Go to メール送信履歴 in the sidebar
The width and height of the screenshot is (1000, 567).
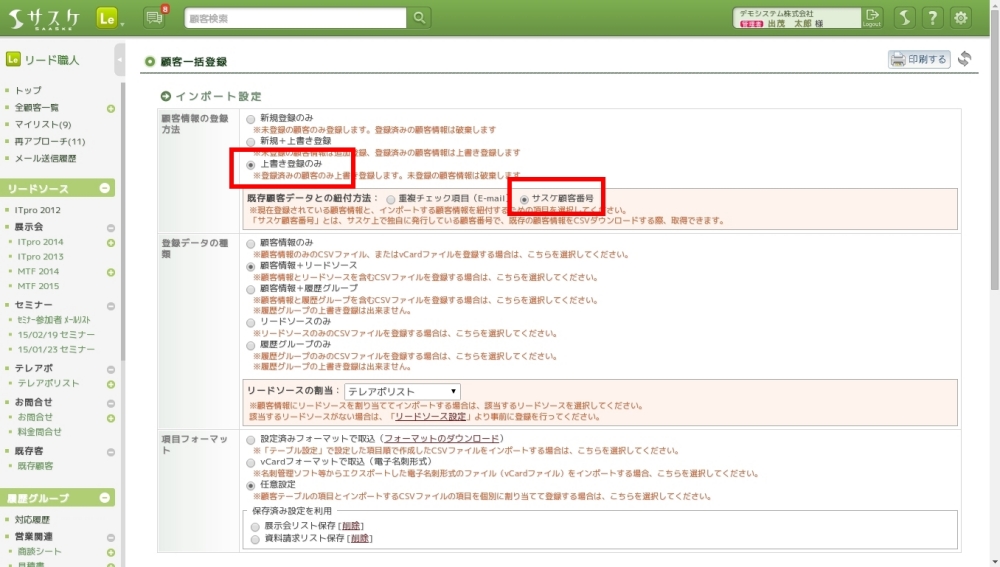[45, 159]
